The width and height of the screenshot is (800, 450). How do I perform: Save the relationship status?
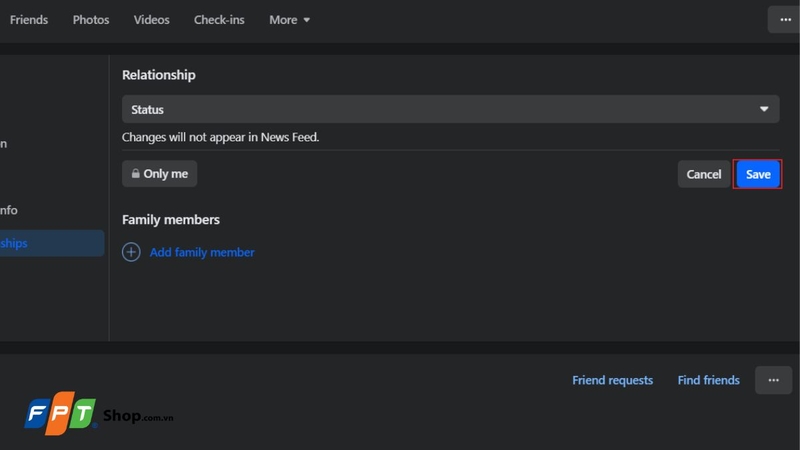click(x=758, y=174)
